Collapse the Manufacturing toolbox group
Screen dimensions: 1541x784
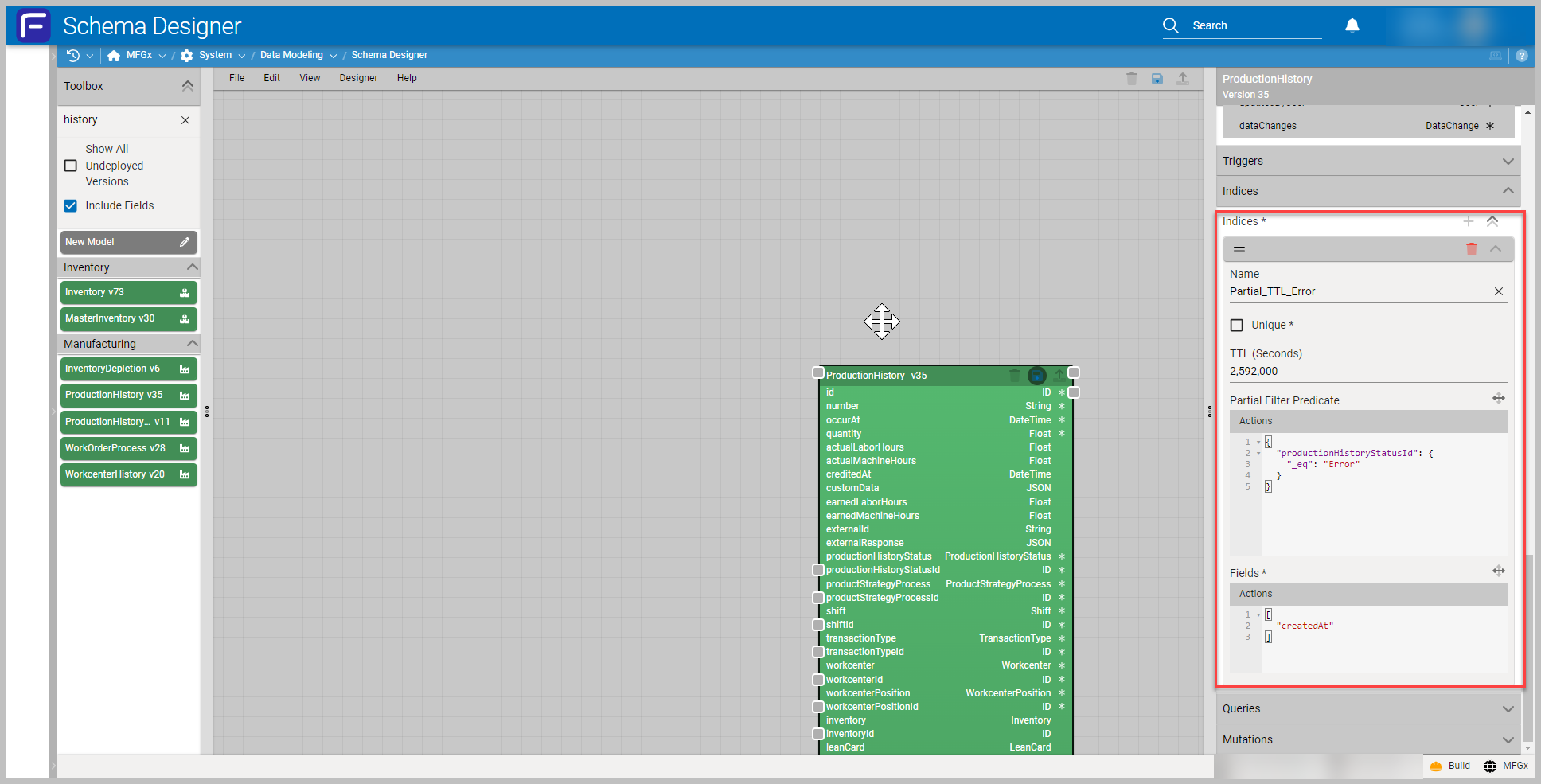click(192, 344)
